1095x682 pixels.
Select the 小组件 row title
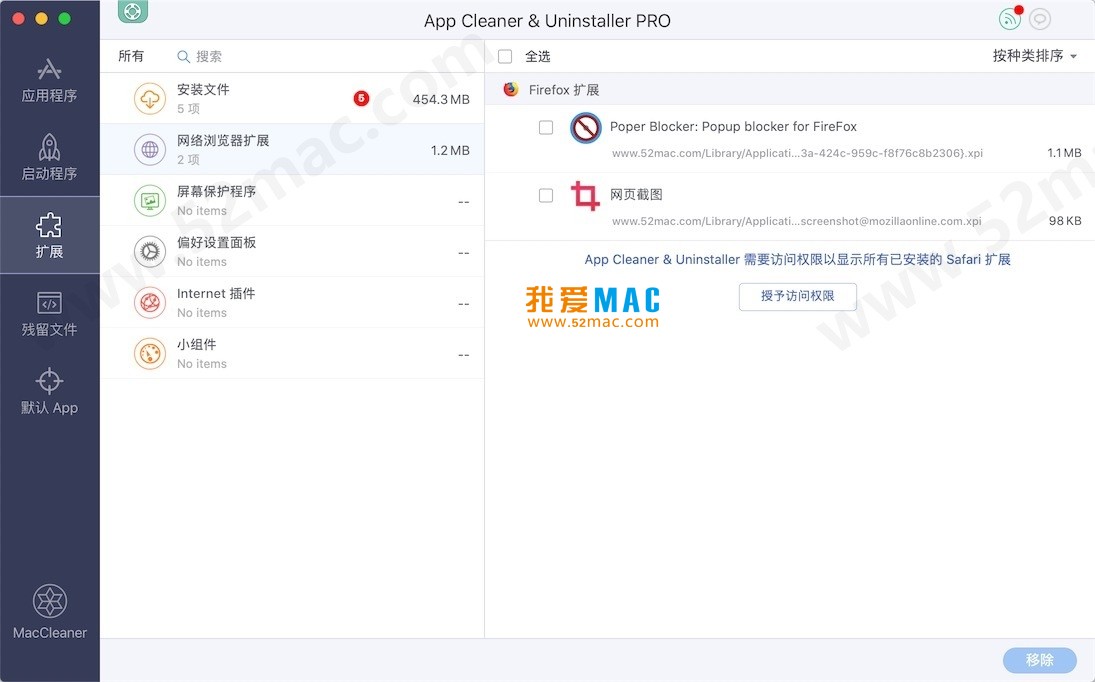tap(196, 344)
